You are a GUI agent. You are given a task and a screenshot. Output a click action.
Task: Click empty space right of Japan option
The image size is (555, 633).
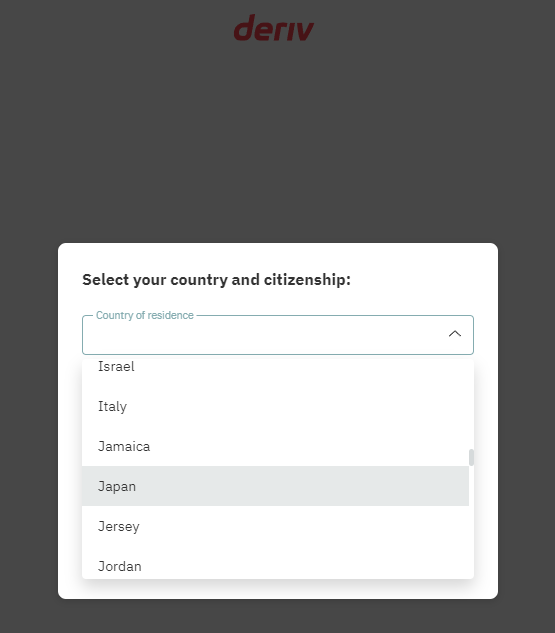(303, 486)
